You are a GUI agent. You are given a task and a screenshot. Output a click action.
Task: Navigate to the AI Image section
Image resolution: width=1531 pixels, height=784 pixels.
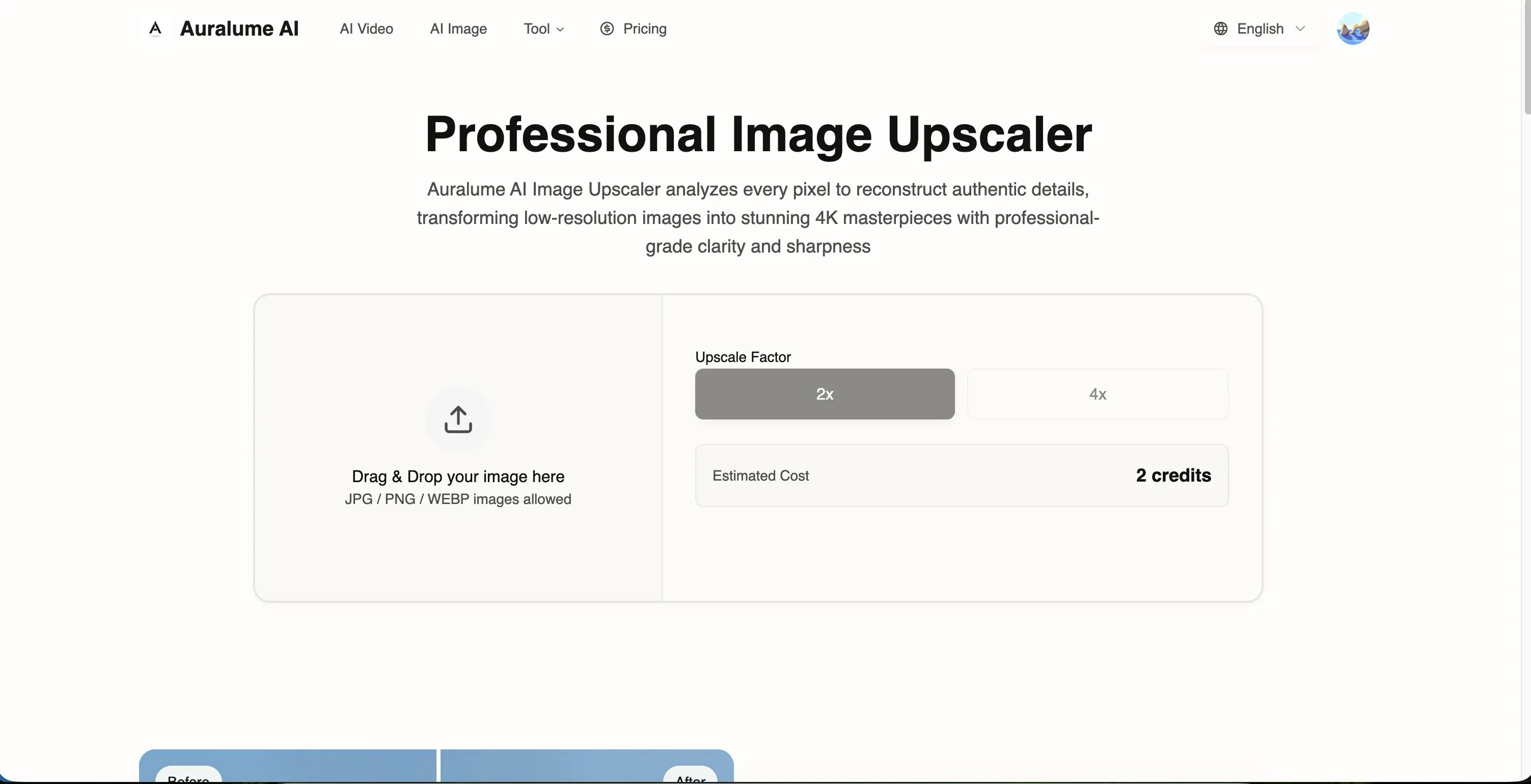click(x=458, y=29)
